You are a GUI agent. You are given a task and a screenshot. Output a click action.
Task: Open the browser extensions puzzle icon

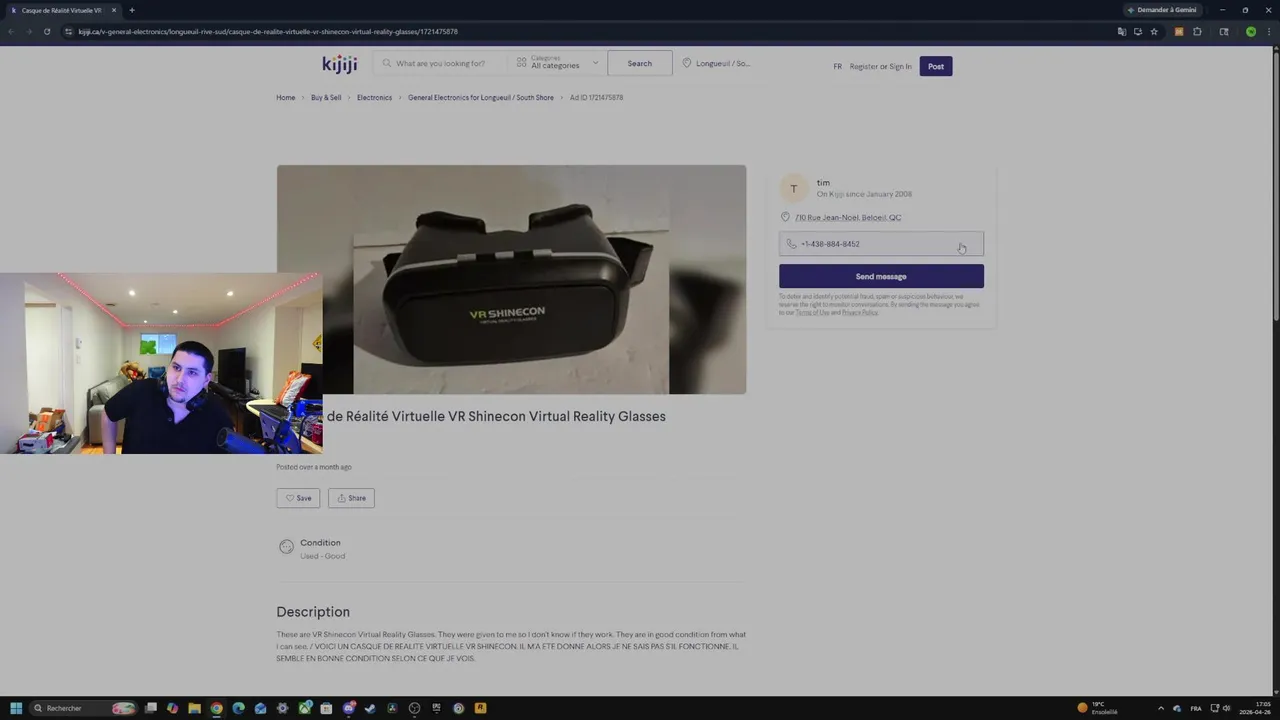point(1197,31)
